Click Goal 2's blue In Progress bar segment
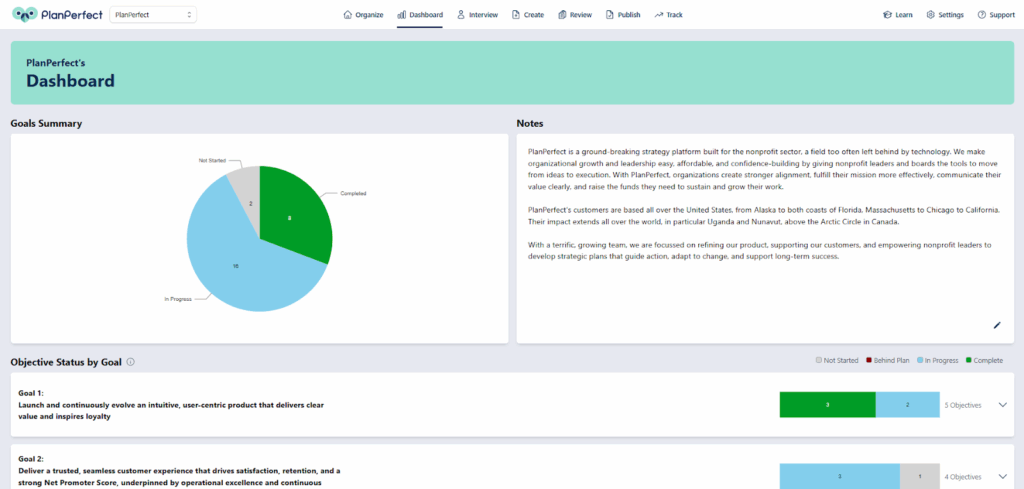This screenshot has height=489, width=1024. 840,476
